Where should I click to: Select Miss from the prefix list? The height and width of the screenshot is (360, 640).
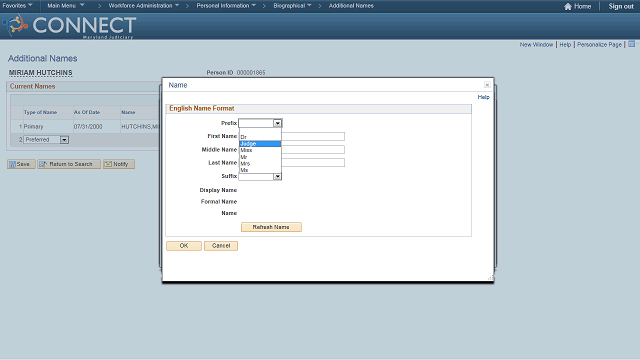pyautogui.click(x=260, y=150)
